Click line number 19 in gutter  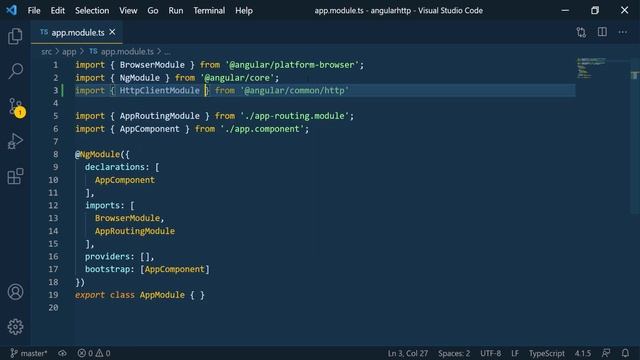click(x=53, y=295)
